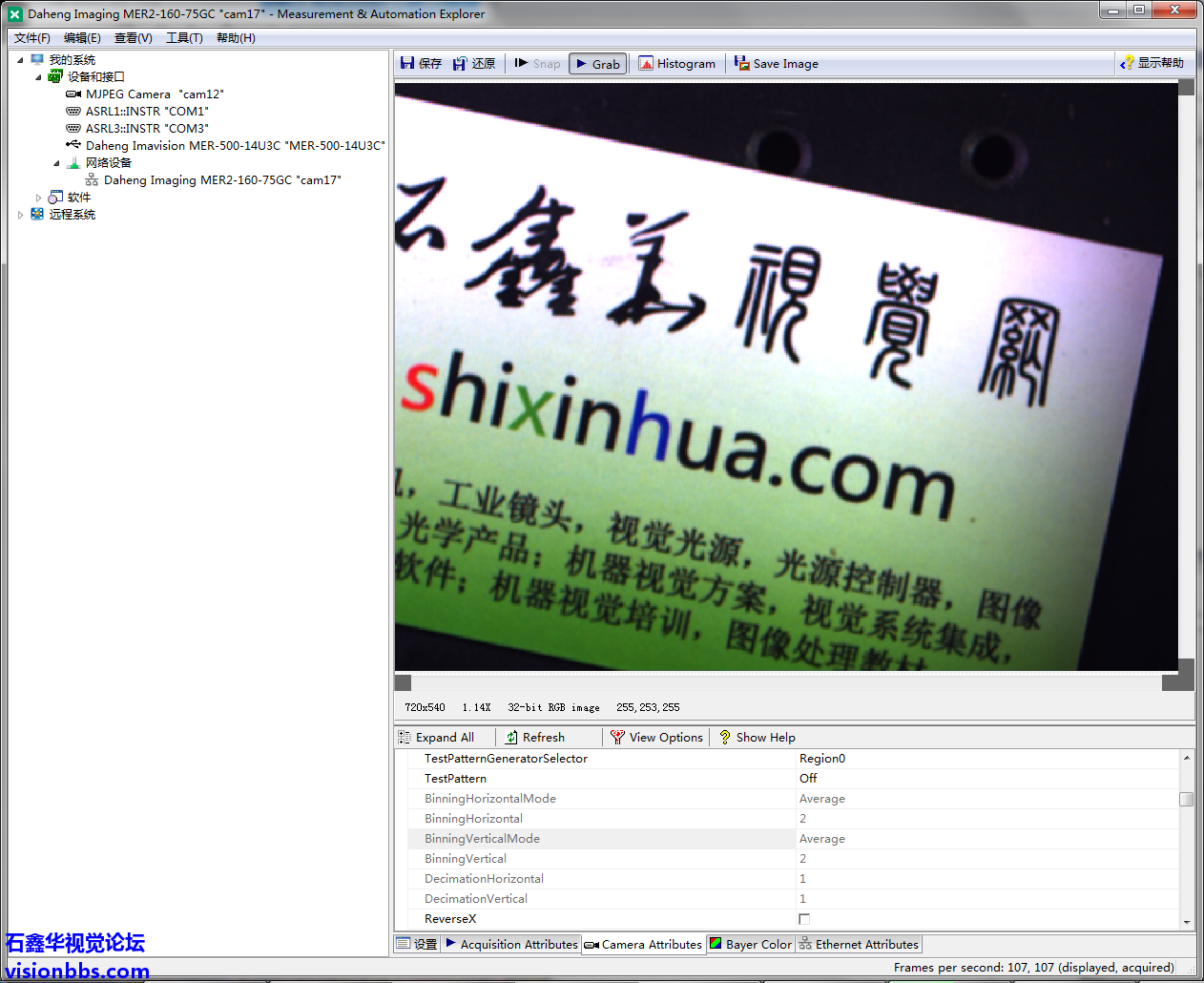Collapse the 设备和接口 branch arrow
Screen dimensions: 1204x983
(x=38, y=77)
